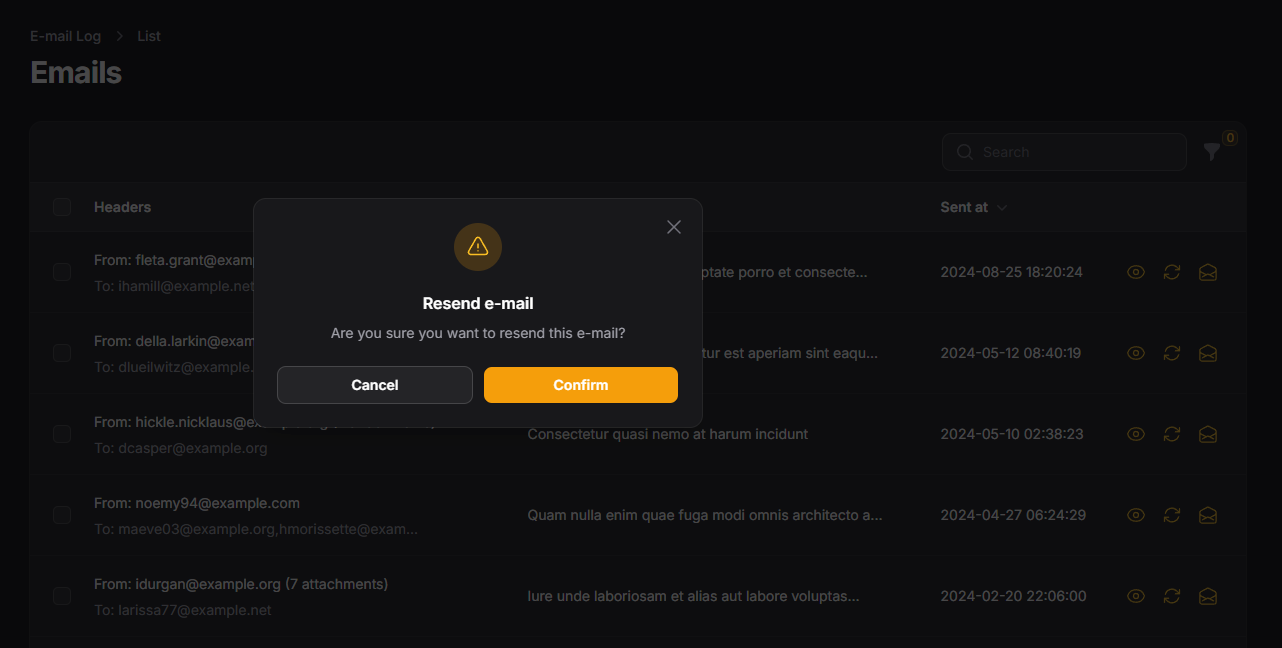
Task: Resend the email from idurgan@example.org
Action: pyautogui.click(x=1172, y=596)
